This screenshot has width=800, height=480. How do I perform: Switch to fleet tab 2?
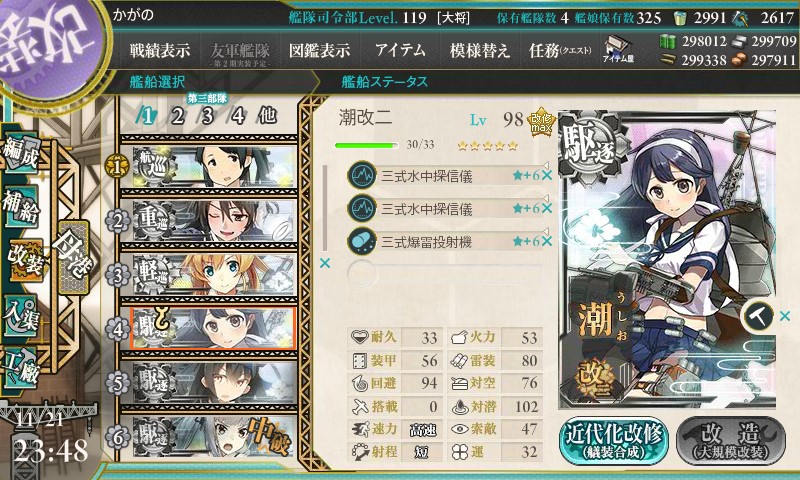click(178, 116)
